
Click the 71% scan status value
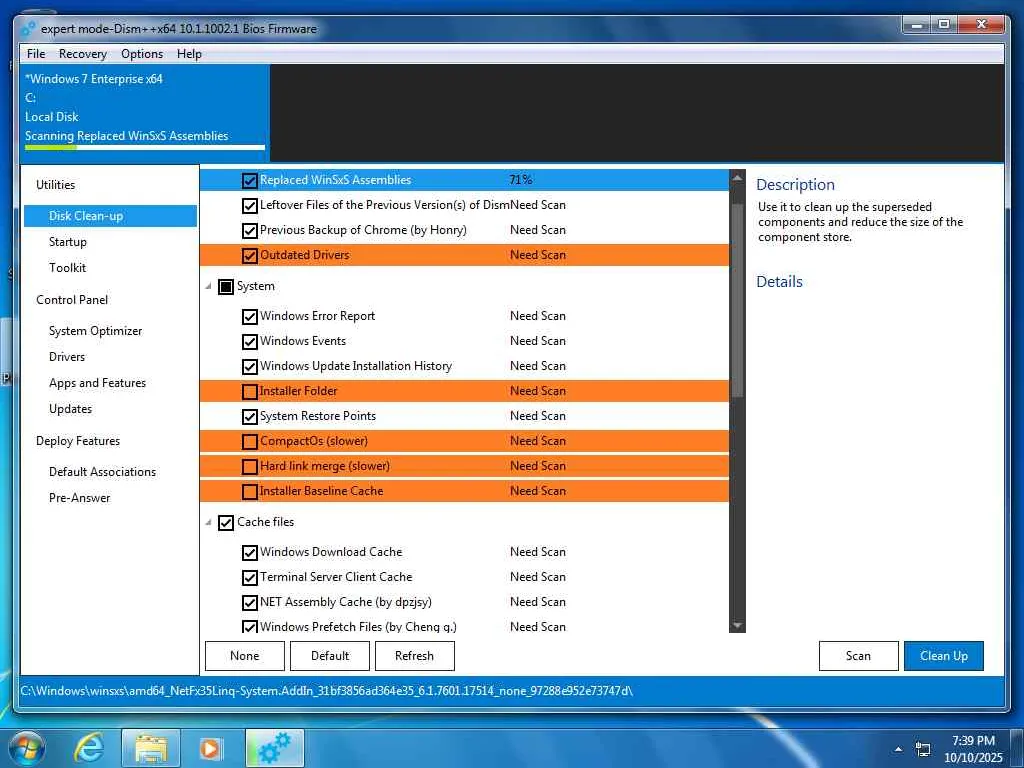520,180
